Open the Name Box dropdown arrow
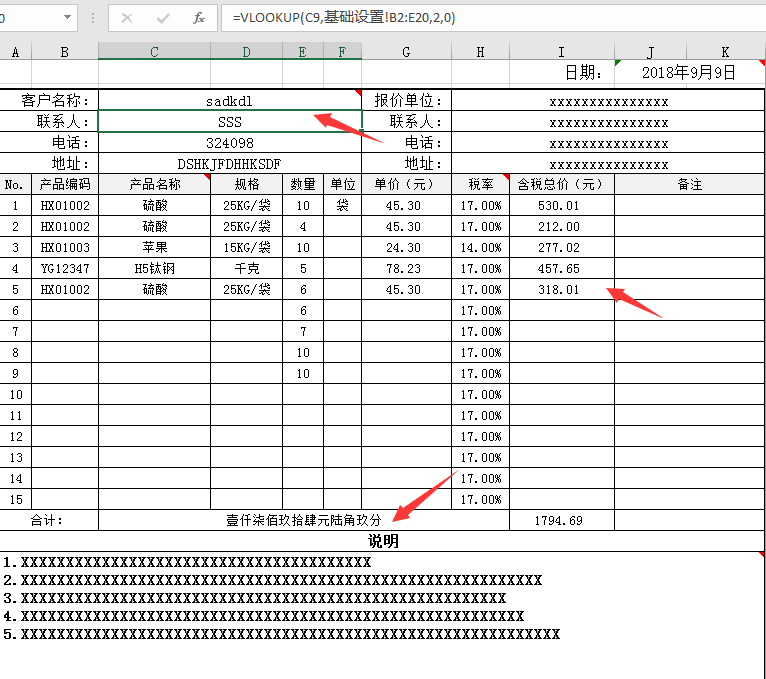This screenshot has width=766, height=679. (x=67, y=18)
